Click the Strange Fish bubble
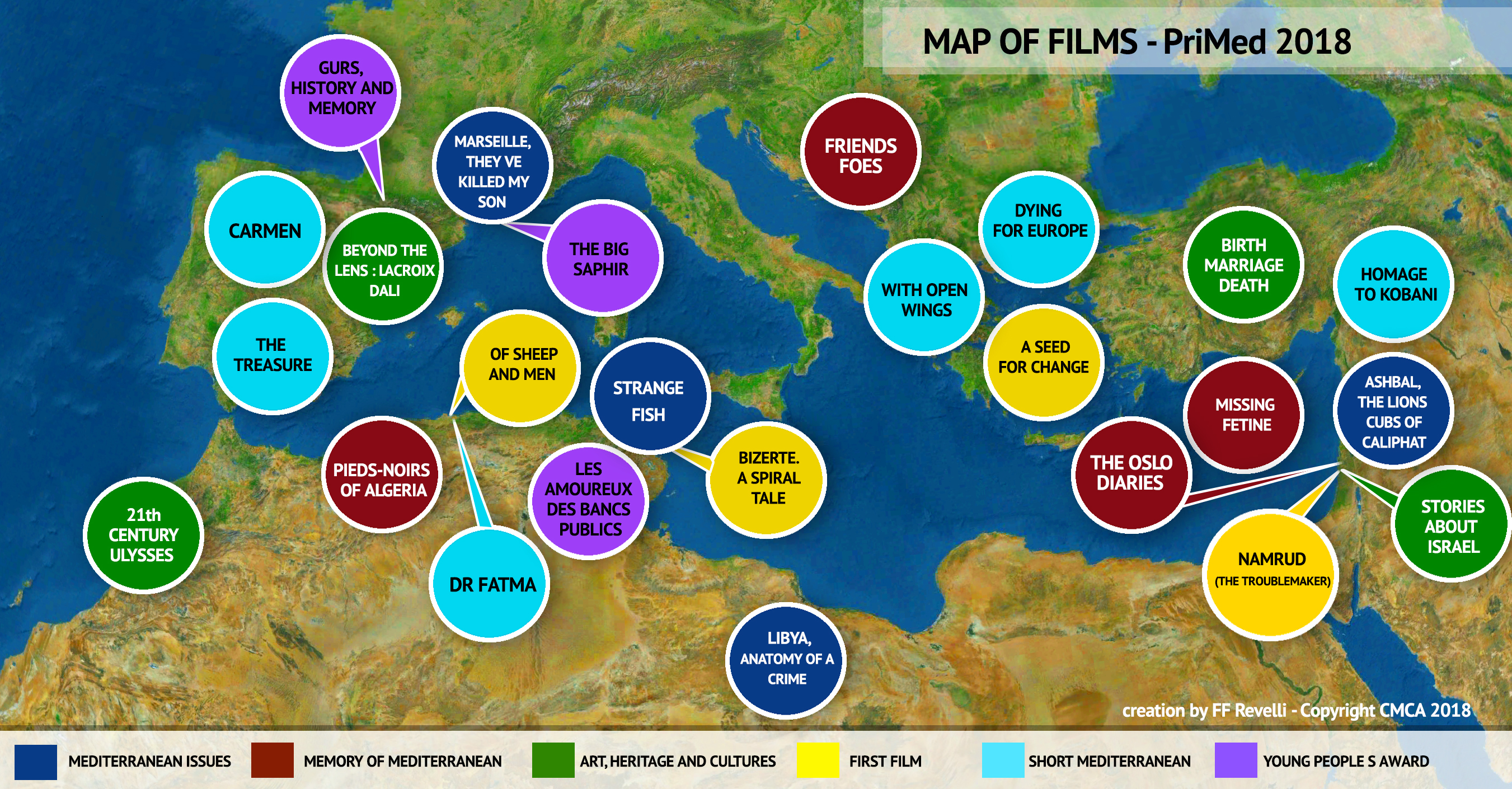The image size is (1512, 789). tap(649, 399)
